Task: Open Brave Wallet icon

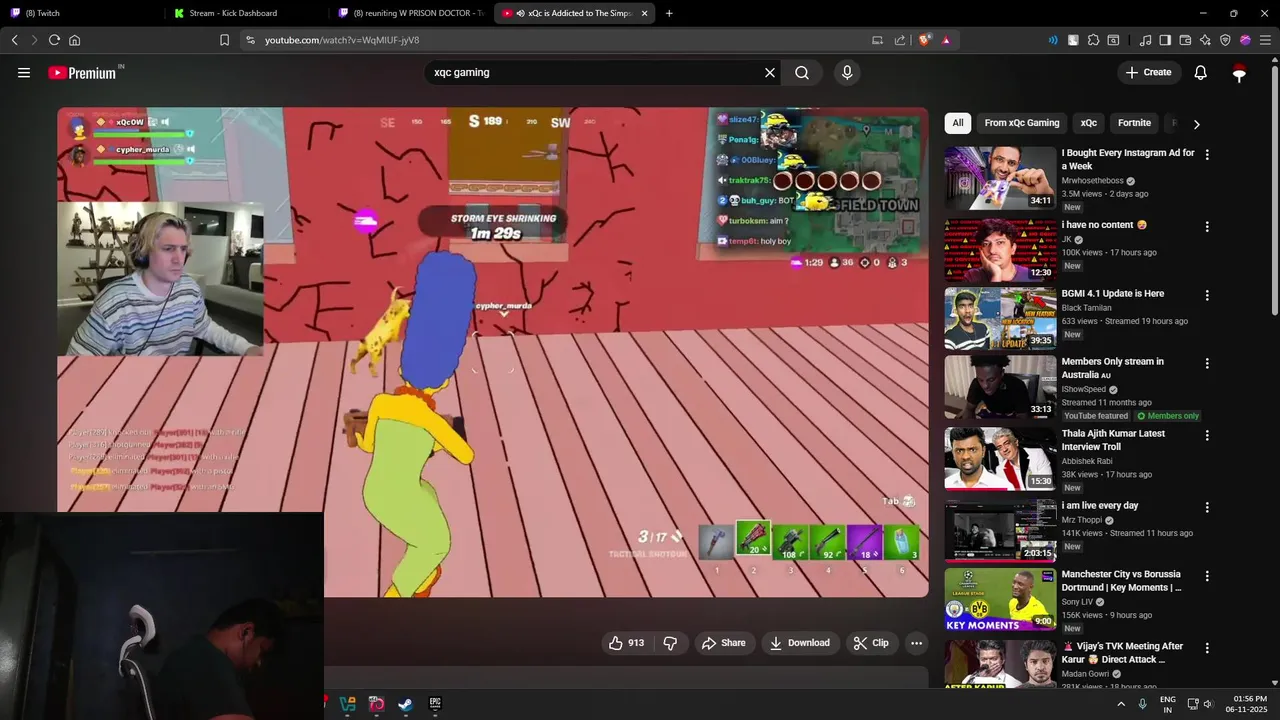Action: pos(1185,40)
